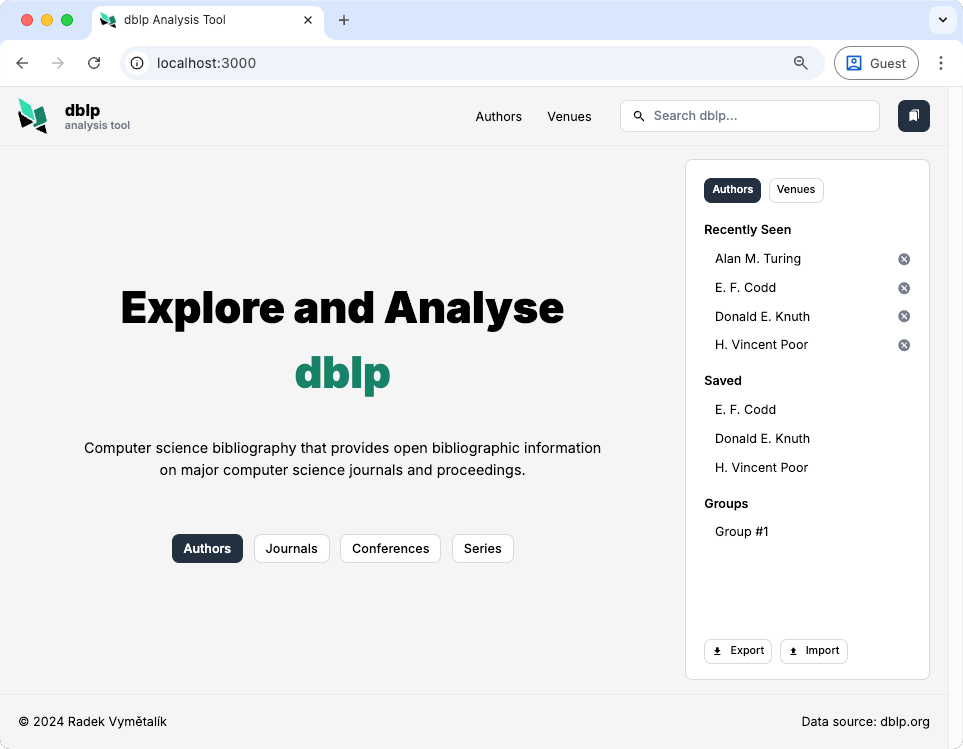Click the Export button
The width and height of the screenshot is (963, 749).
738,651
